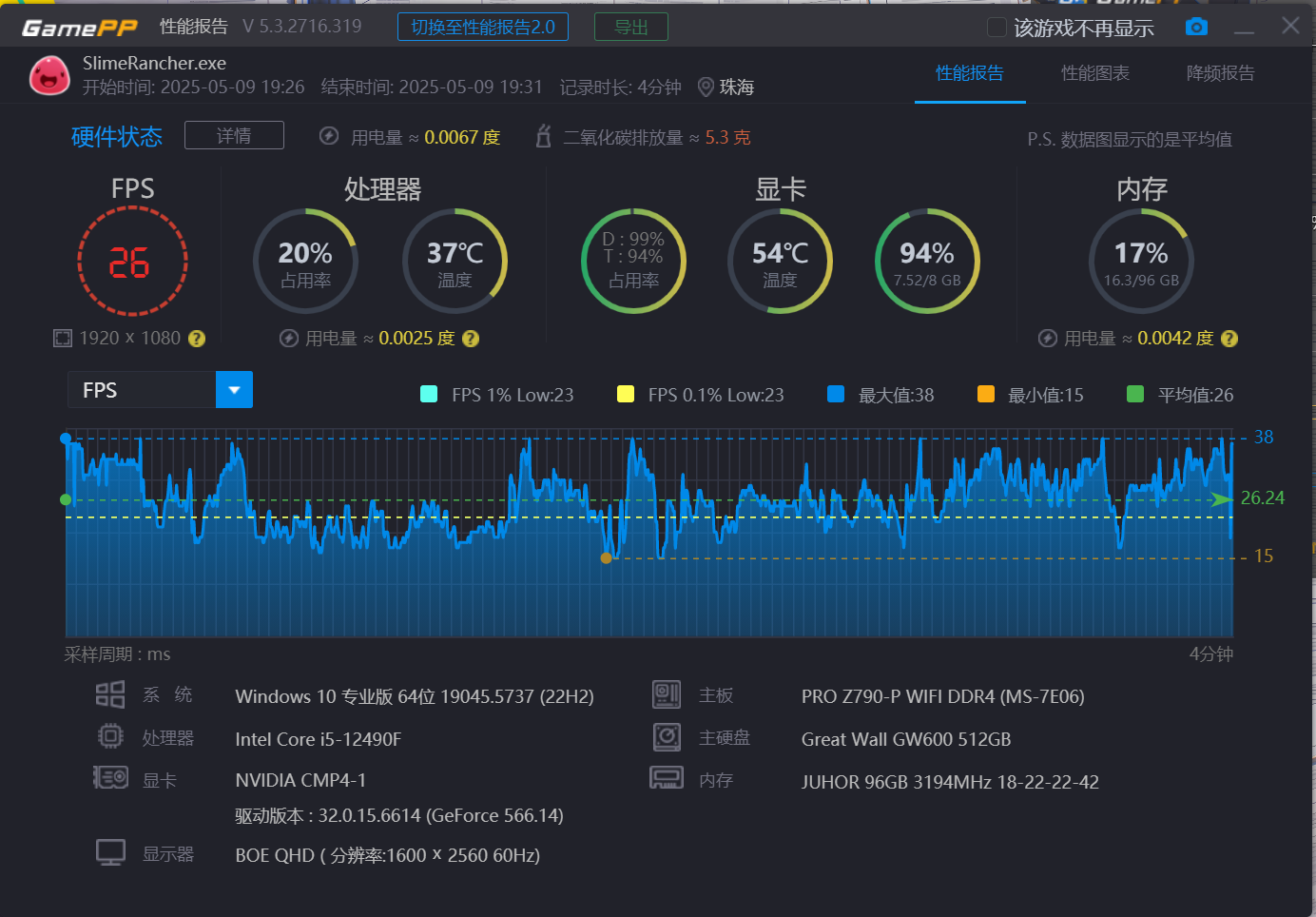The image size is (1316, 917).
Task: Click the CPU 20% 占用率 gauge
Action: pyautogui.click(x=305, y=262)
